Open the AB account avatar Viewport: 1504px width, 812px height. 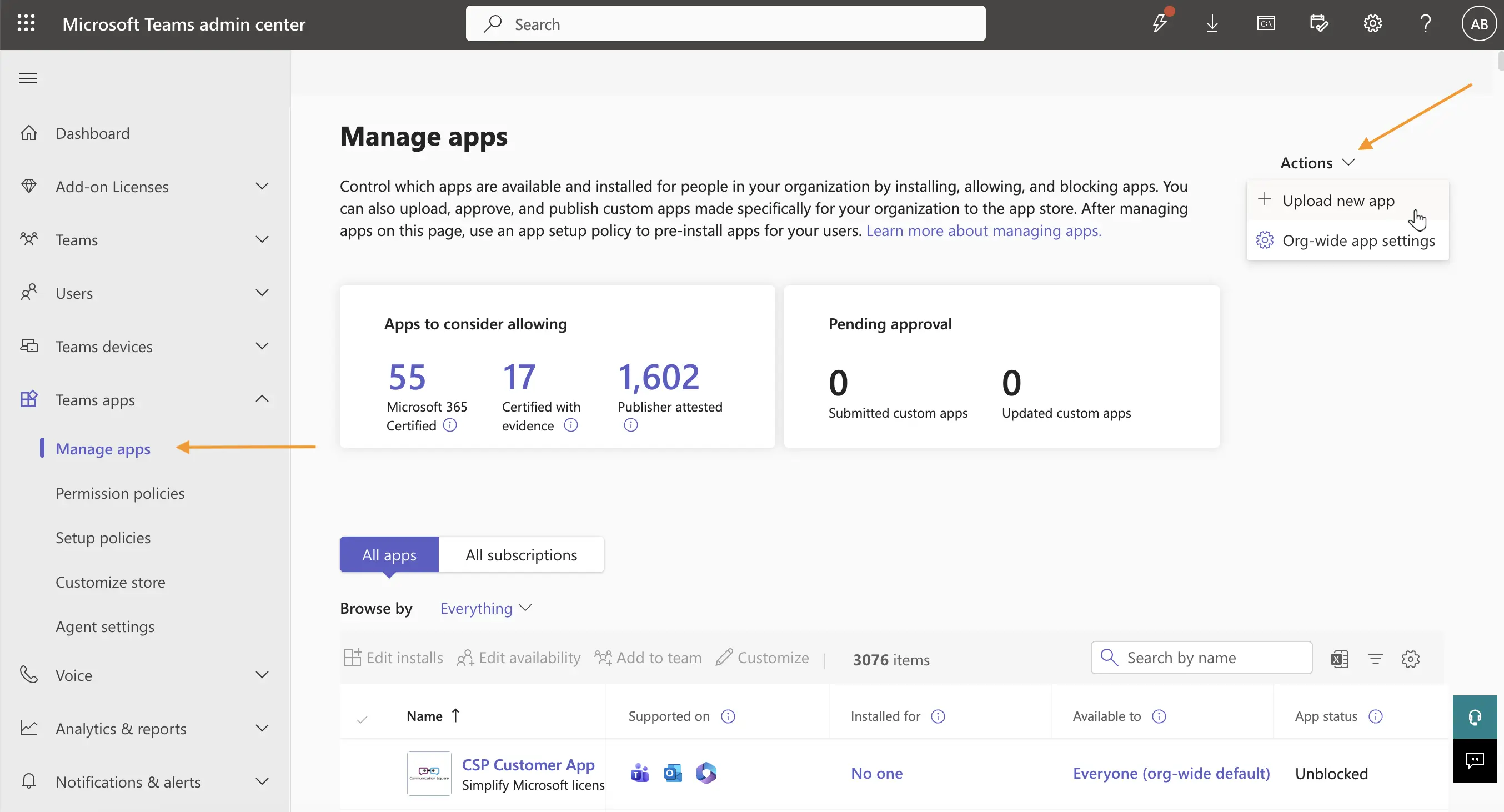tap(1478, 24)
